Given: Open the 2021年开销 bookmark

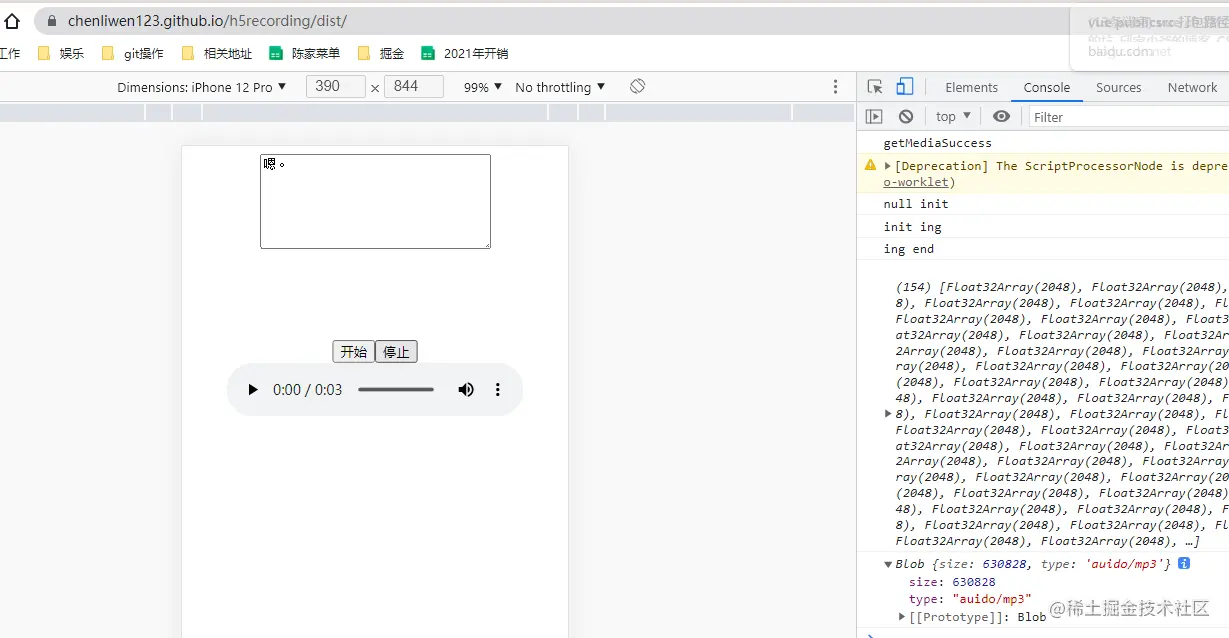Looking at the screenshot, I should click(465, 54).
